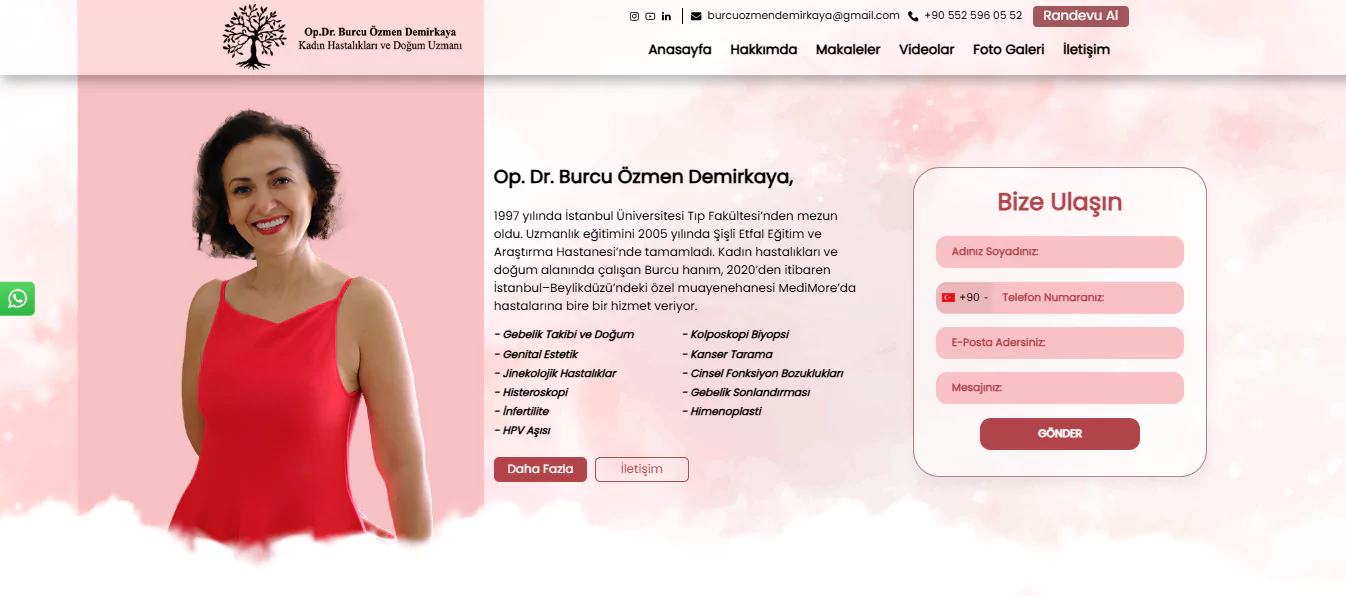
Task: Go to the Anasayfa menu item
Action: (680, 50)
